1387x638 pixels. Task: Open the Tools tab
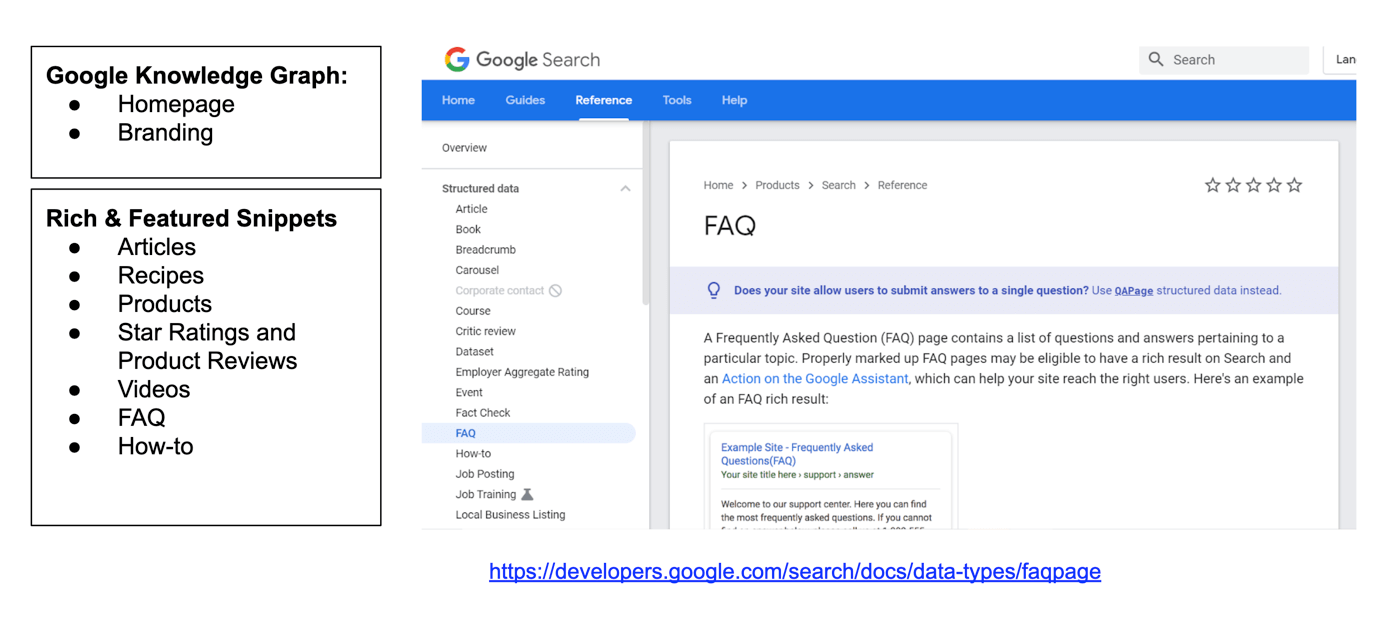coord(677,100)
